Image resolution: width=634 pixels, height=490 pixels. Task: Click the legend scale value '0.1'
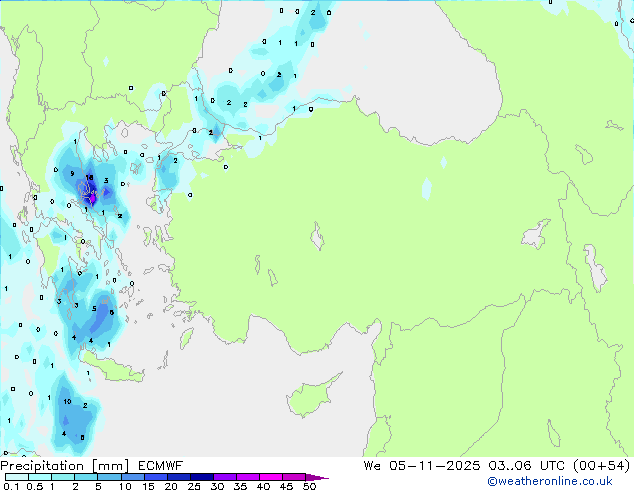11,486
